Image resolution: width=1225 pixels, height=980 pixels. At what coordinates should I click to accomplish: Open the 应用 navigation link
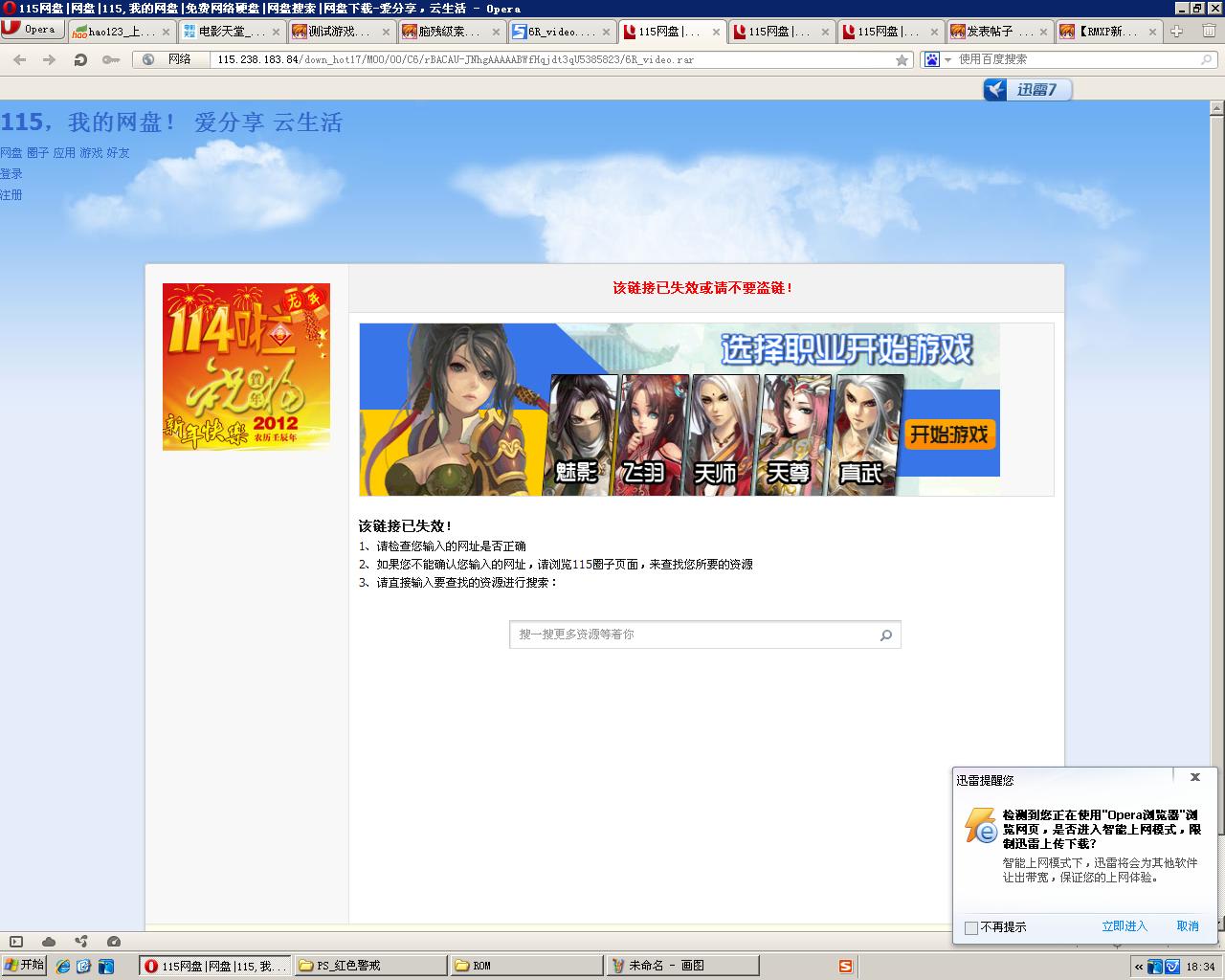pyautogui.click(x=64, y=153)
